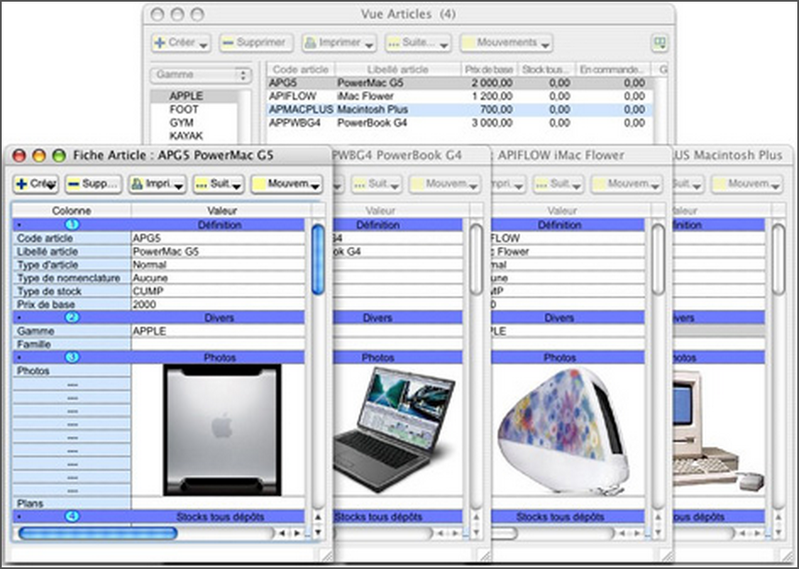Click the Gamme value APPLE in APG5 window
799x569 pixels.
tap(218, 331)
